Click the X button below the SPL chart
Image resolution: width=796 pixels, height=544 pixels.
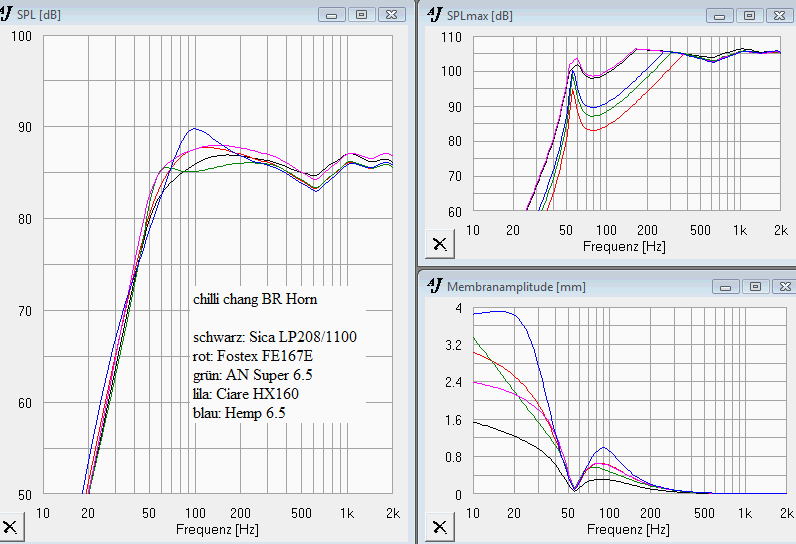pyautogui.click(x=10, y=527)
